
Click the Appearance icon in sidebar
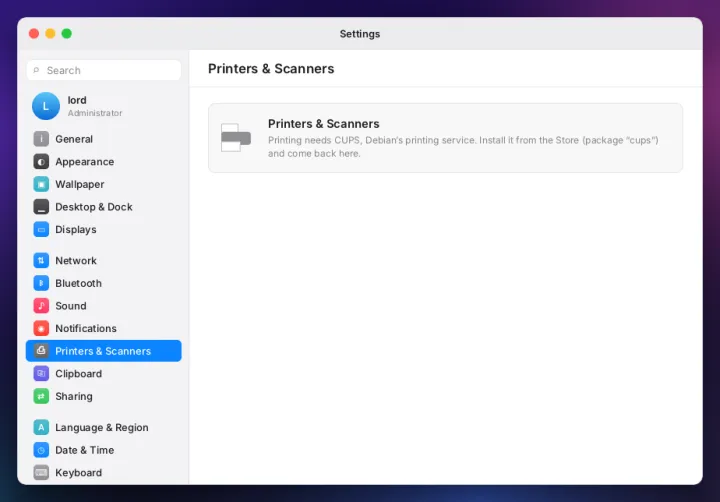(x=41, y=161)
